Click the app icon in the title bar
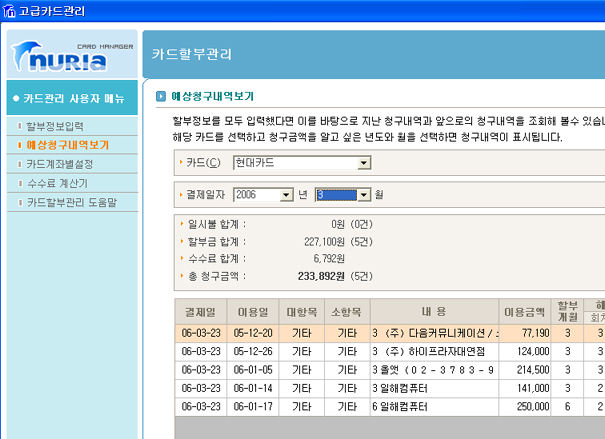Viewport: 605px width, 439px height. [x=10, y=11]
